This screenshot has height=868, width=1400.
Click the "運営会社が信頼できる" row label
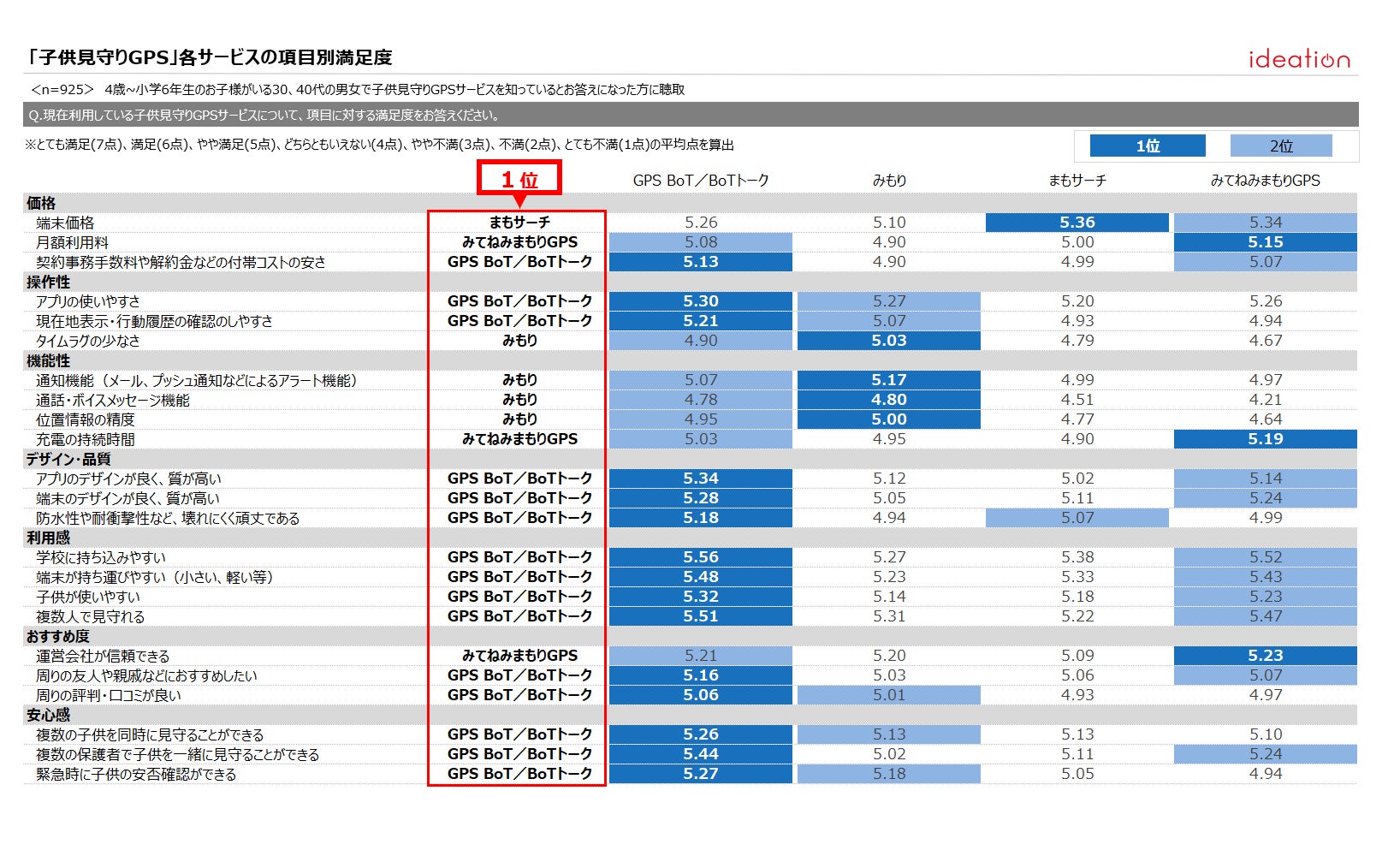(103, 656)
